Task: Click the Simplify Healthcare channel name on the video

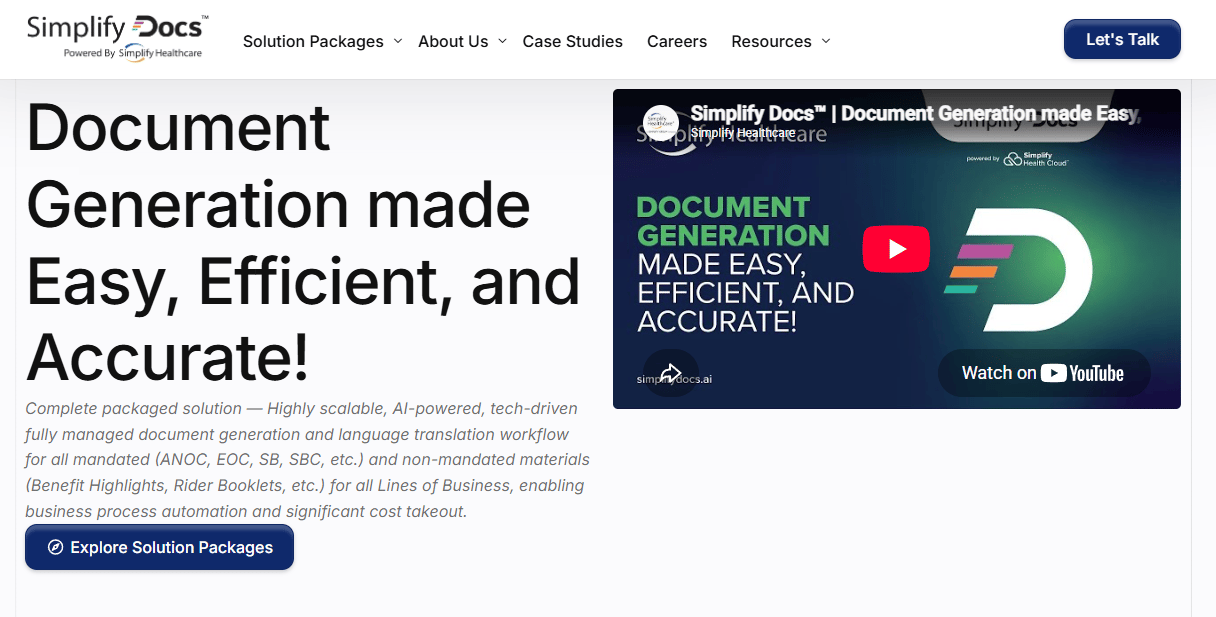Action: pyautogui.click(x=743, y=133)
